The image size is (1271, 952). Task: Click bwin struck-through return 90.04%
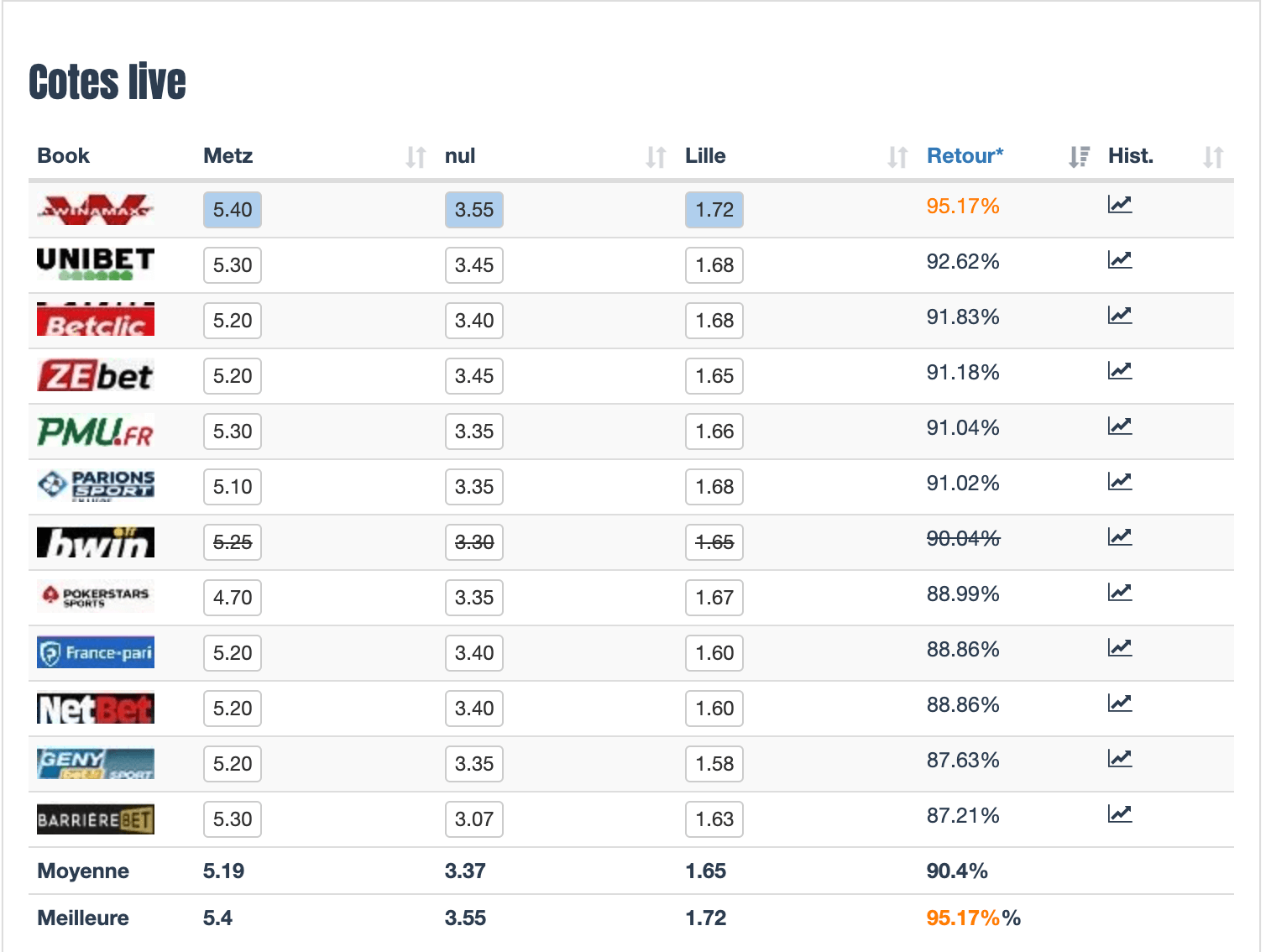pos(963,539)
